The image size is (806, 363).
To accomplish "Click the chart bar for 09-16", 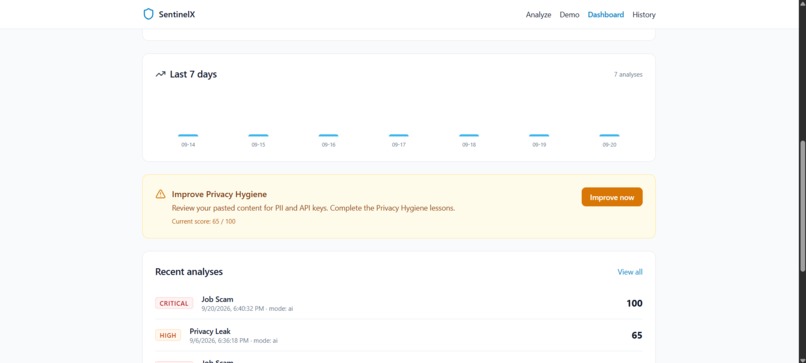I will pos(328,135).
